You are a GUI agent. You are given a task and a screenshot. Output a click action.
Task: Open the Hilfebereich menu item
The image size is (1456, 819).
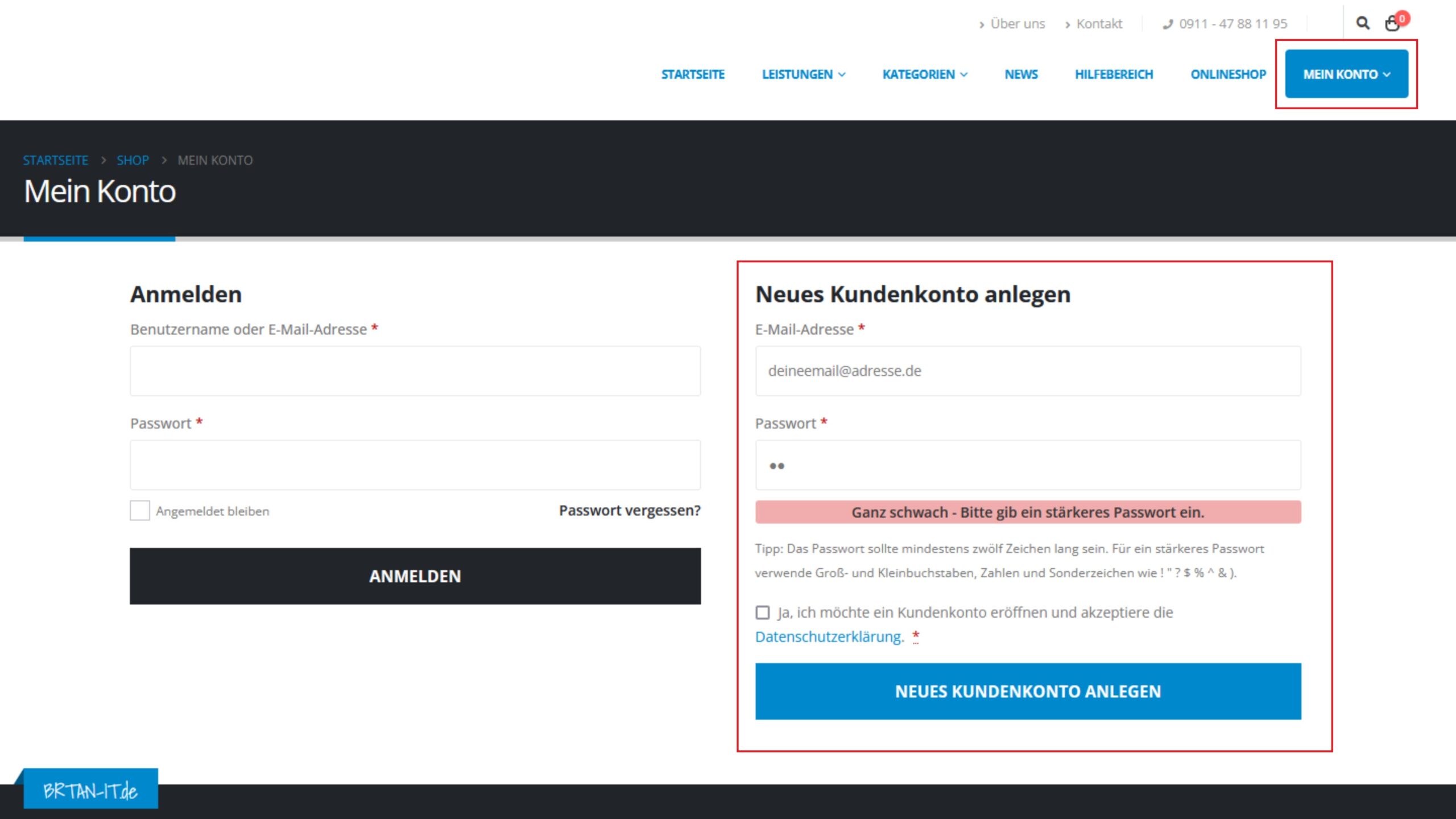(1114, 75)
